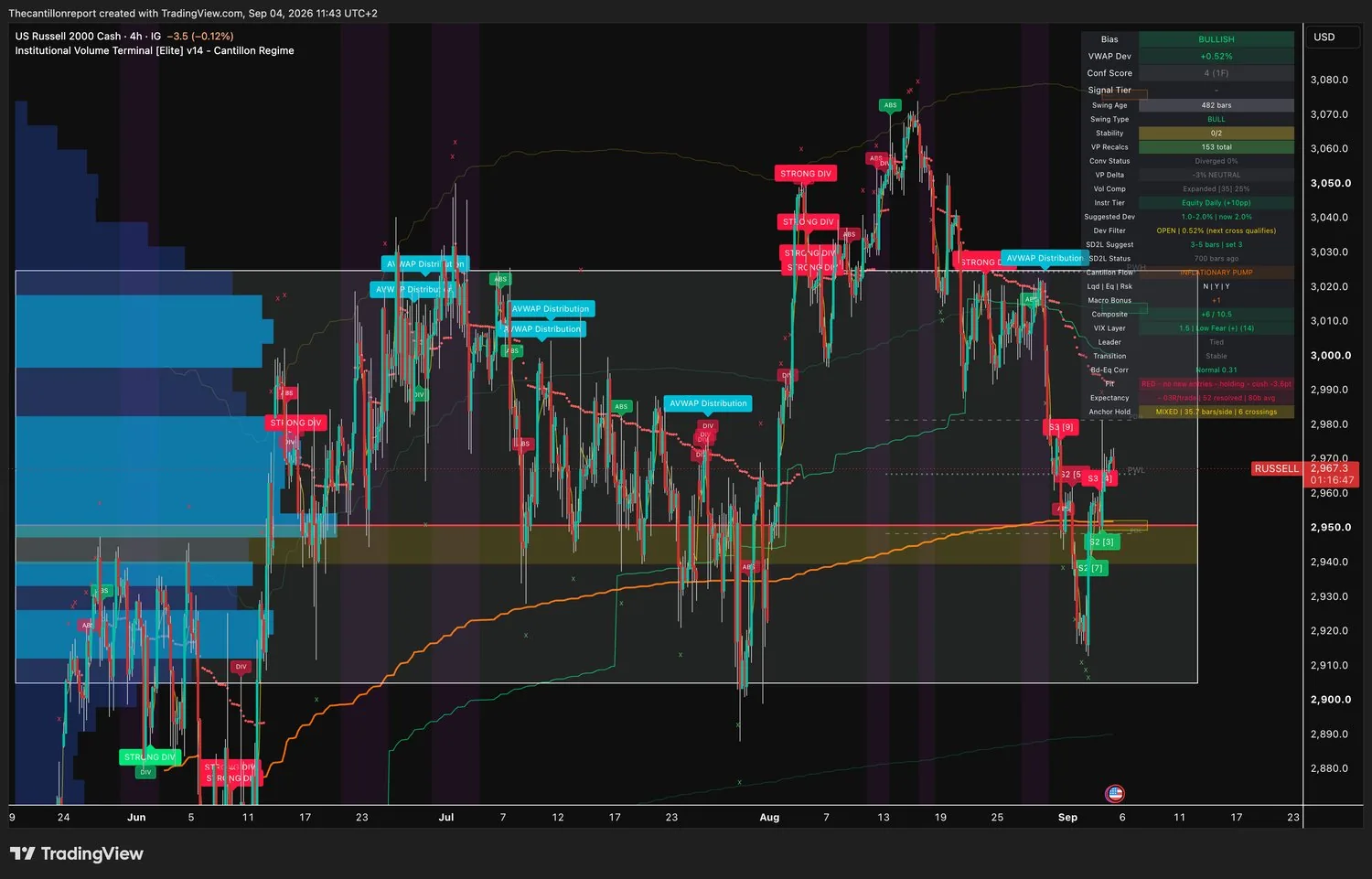The width and height of the screenshot is (1372, 879).
Task: Click the VWAP Dev value +0.52%
Action: click(1217, 57)
